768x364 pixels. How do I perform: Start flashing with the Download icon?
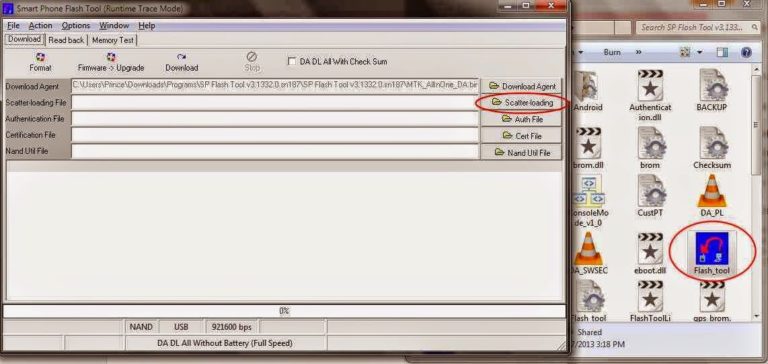182,57
